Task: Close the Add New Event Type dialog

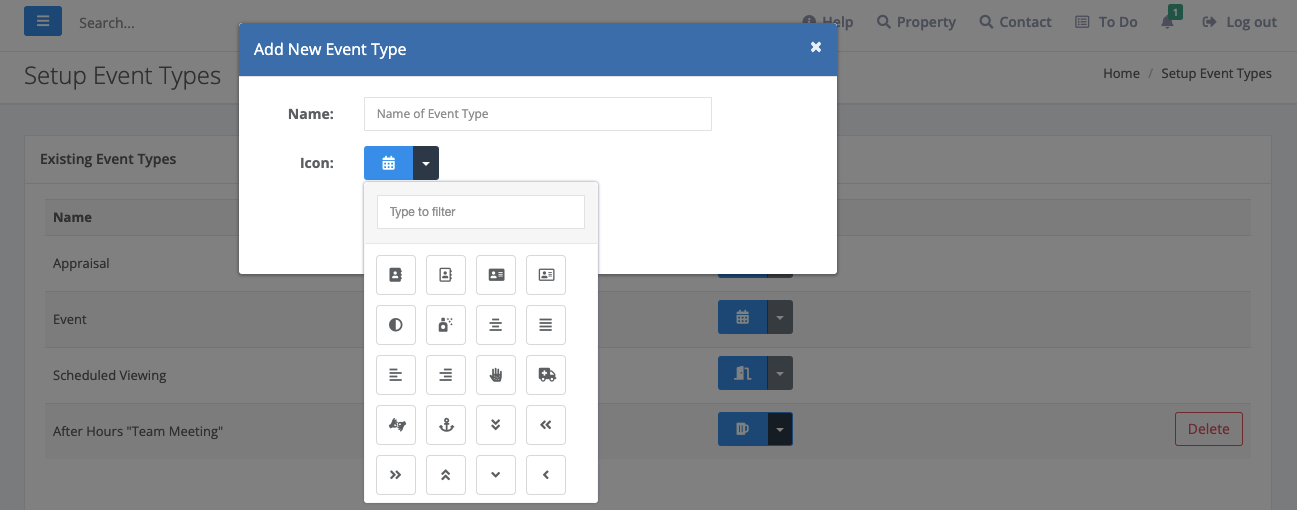Action: coord(816,47)
